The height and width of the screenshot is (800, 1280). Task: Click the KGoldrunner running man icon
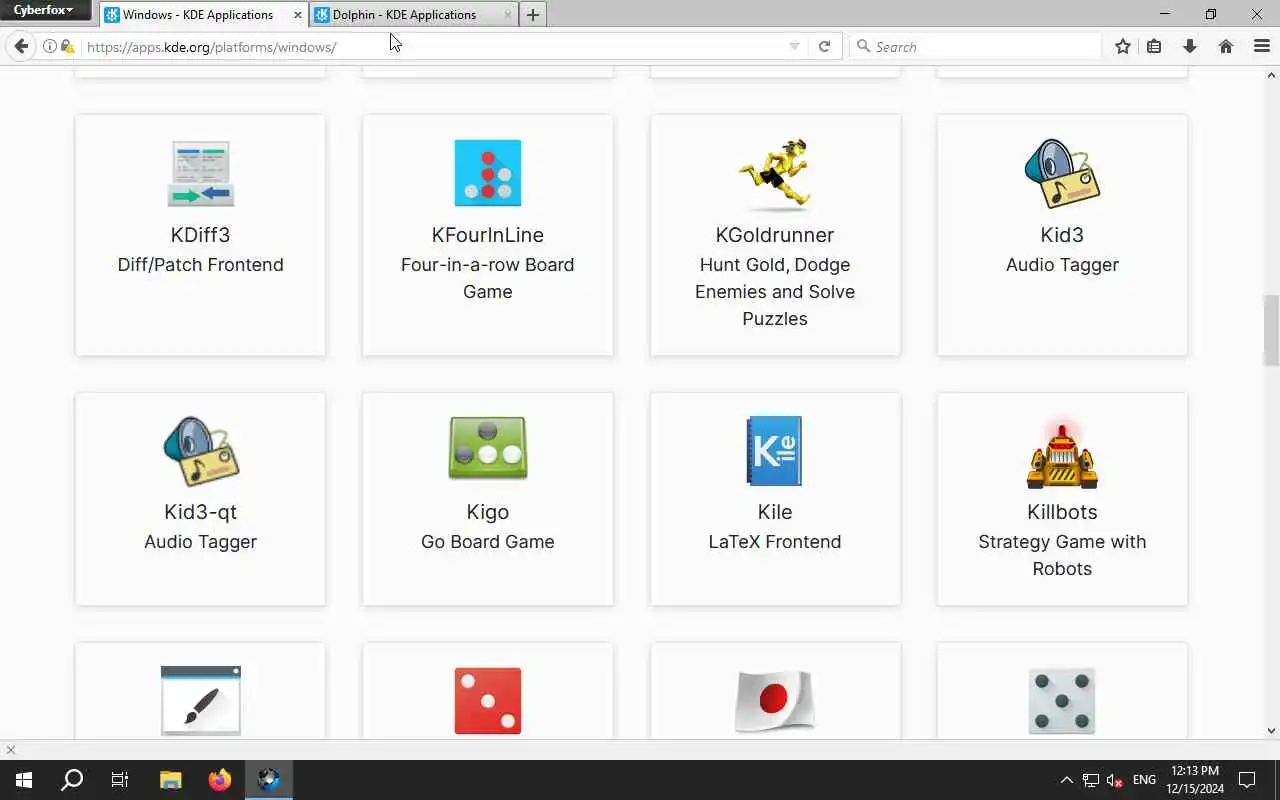[775, 174]
